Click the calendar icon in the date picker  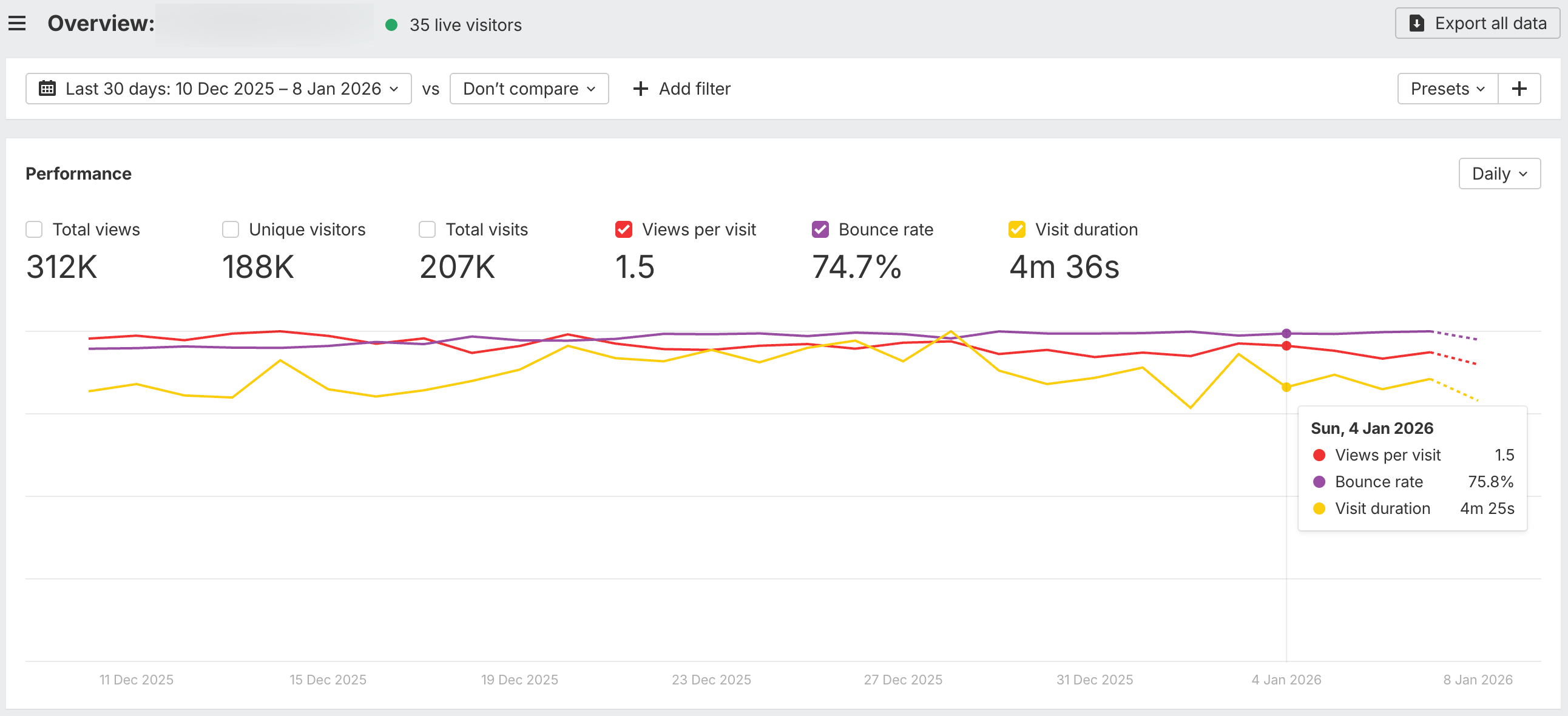click(x=47, y=89)
